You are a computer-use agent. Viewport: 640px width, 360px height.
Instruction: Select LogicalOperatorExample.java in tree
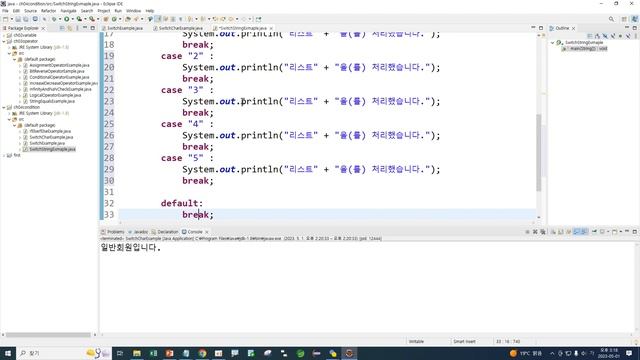[x=55, y=95]
